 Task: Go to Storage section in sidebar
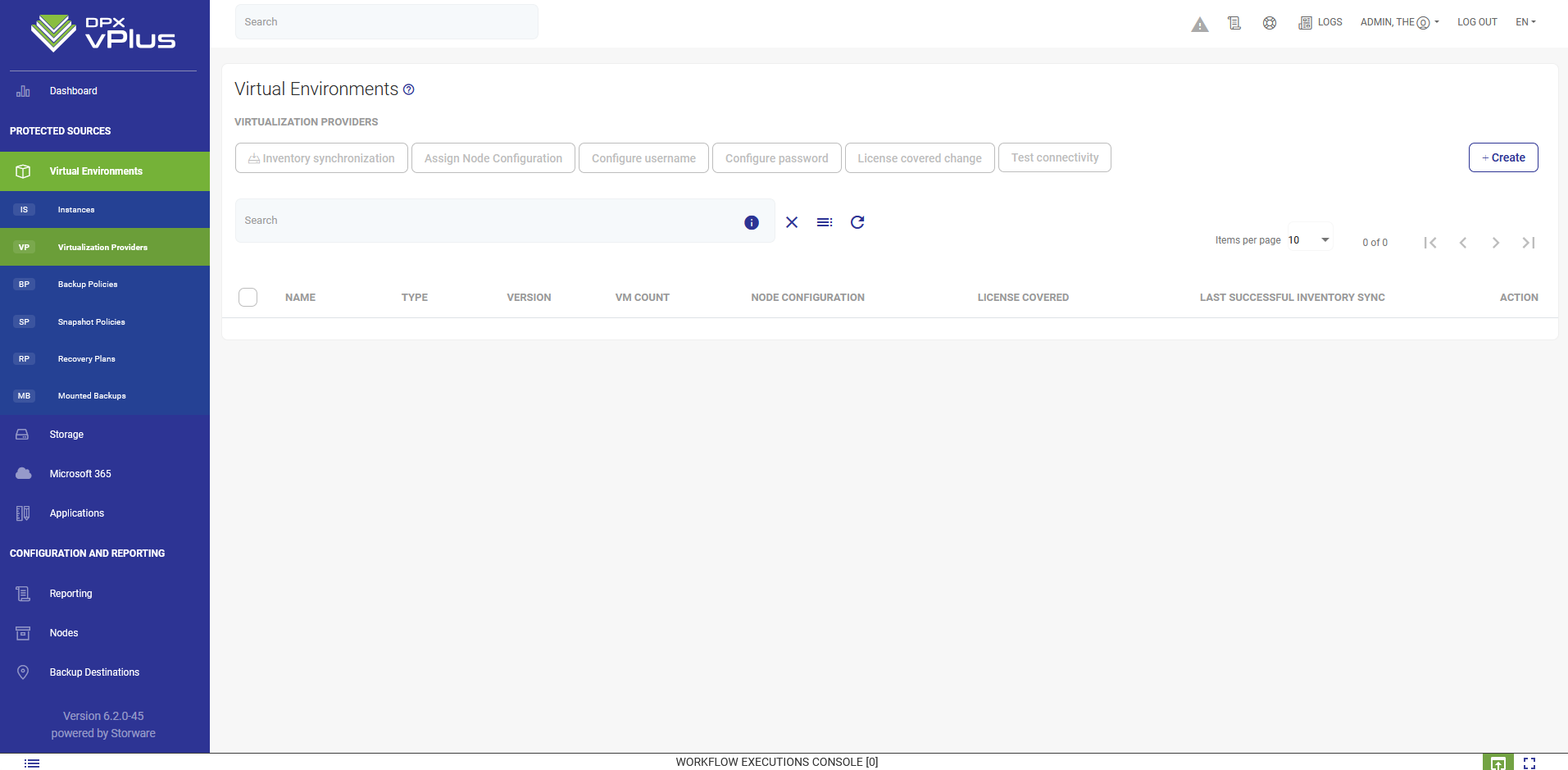pos(66,435)
